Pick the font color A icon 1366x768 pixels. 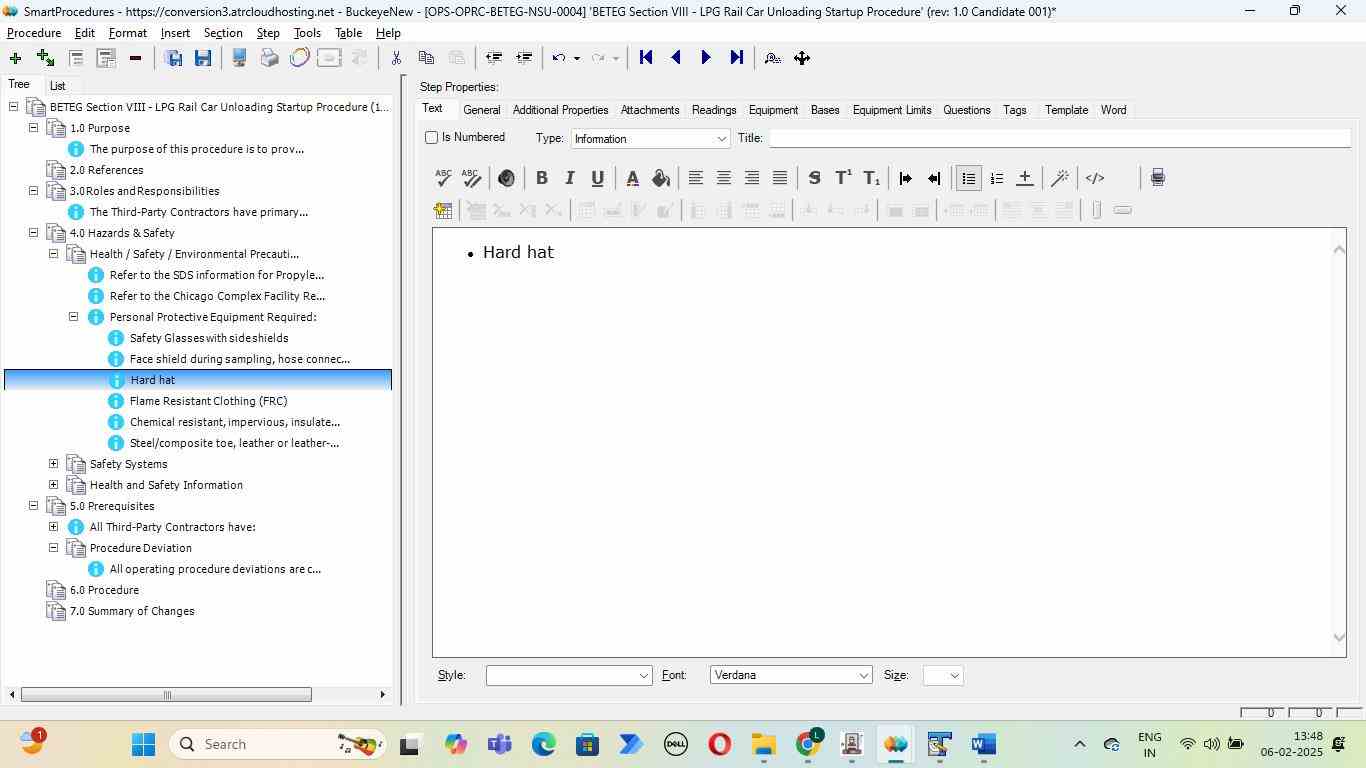(632, 178)
